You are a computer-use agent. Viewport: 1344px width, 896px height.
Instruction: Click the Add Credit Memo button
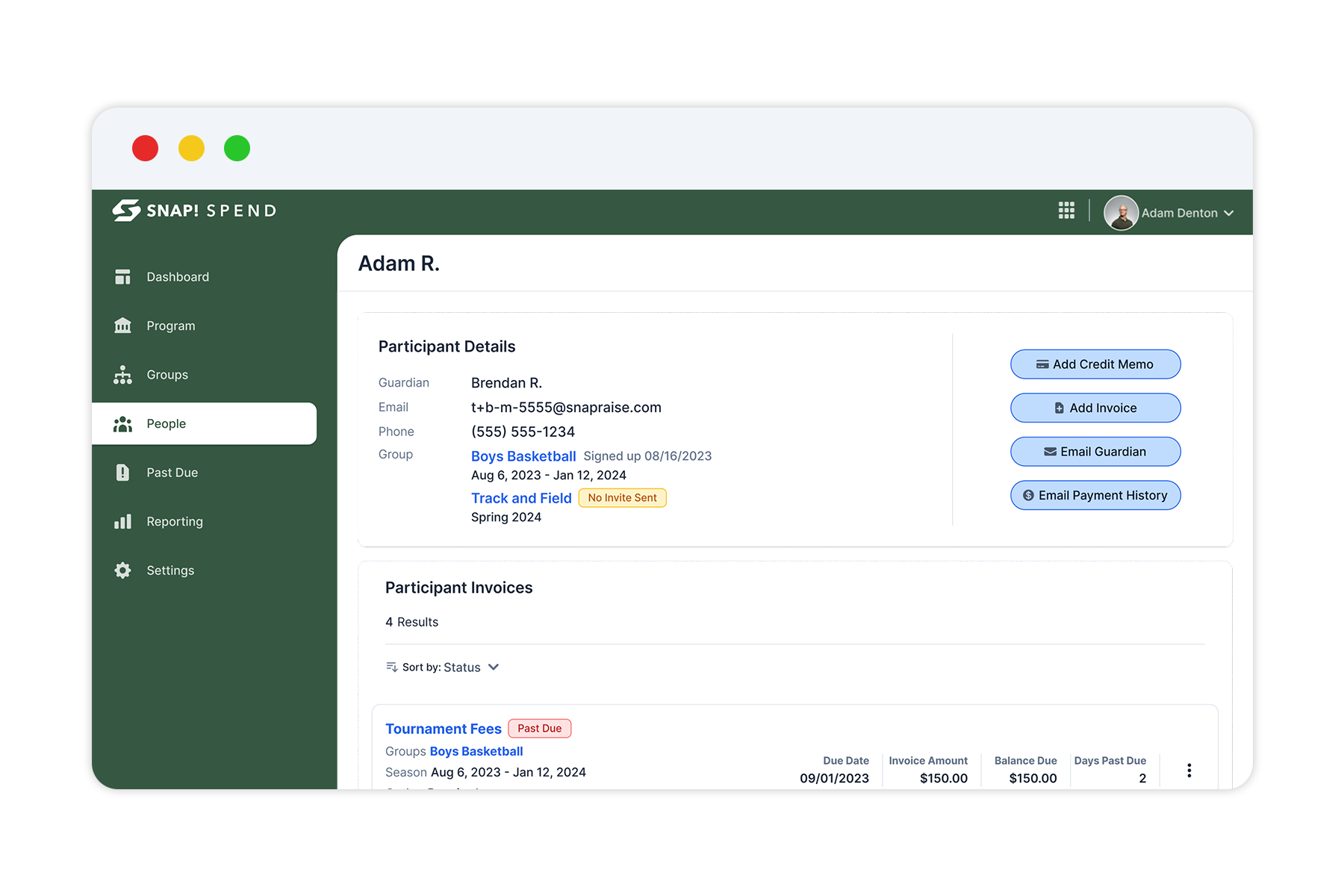[x=1095, y=364]
